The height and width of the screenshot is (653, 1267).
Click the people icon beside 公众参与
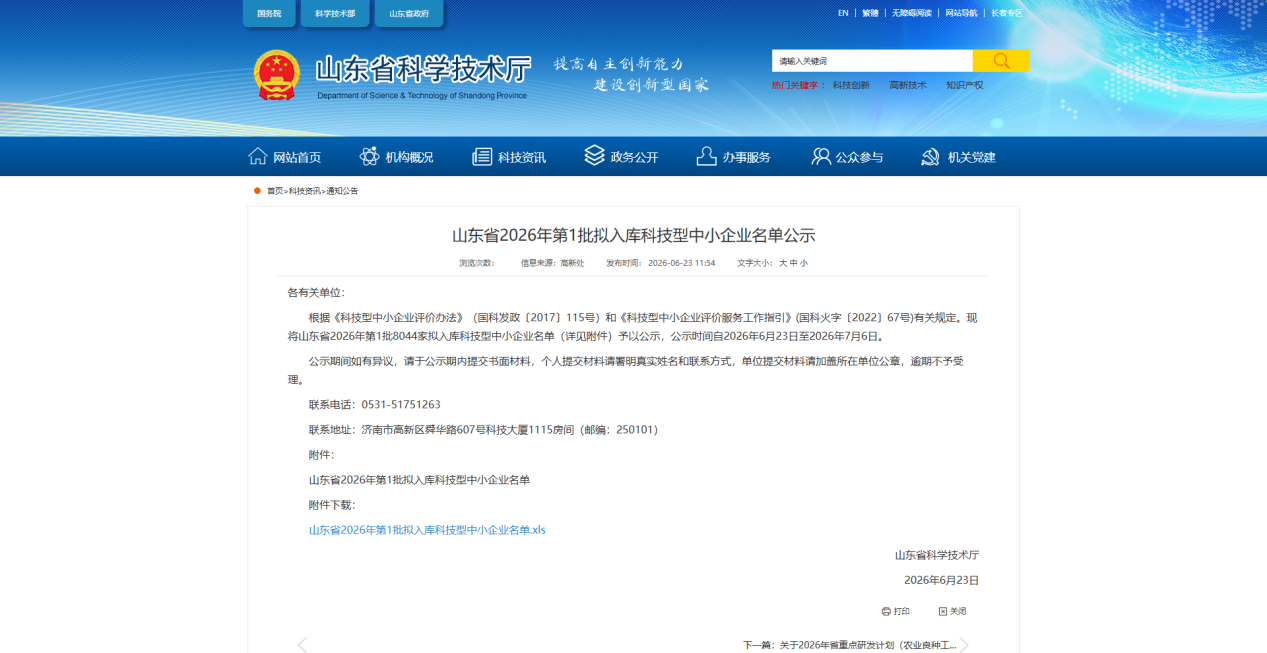click(x=821, y=157)
